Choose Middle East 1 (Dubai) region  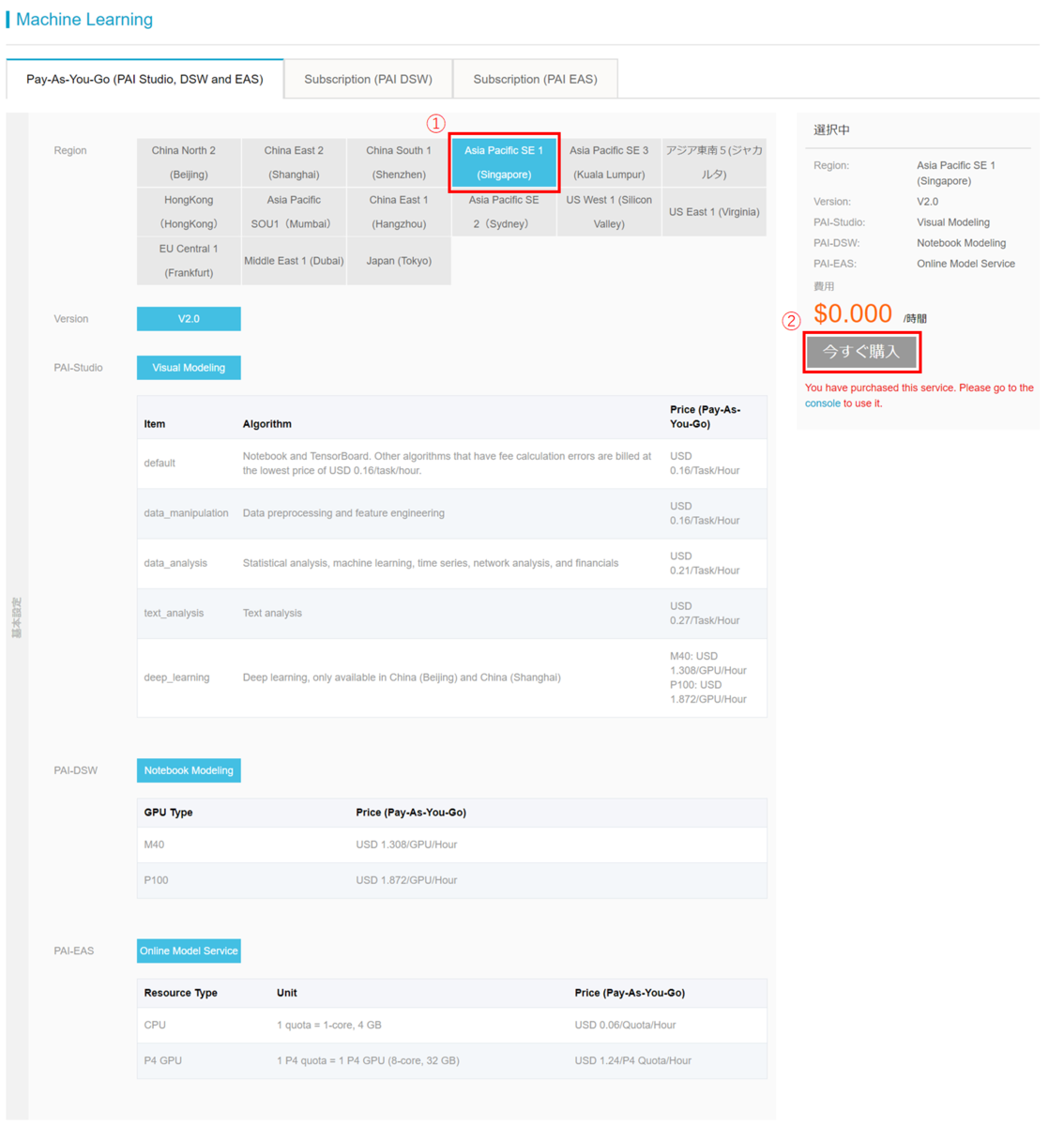click(294, 261)
